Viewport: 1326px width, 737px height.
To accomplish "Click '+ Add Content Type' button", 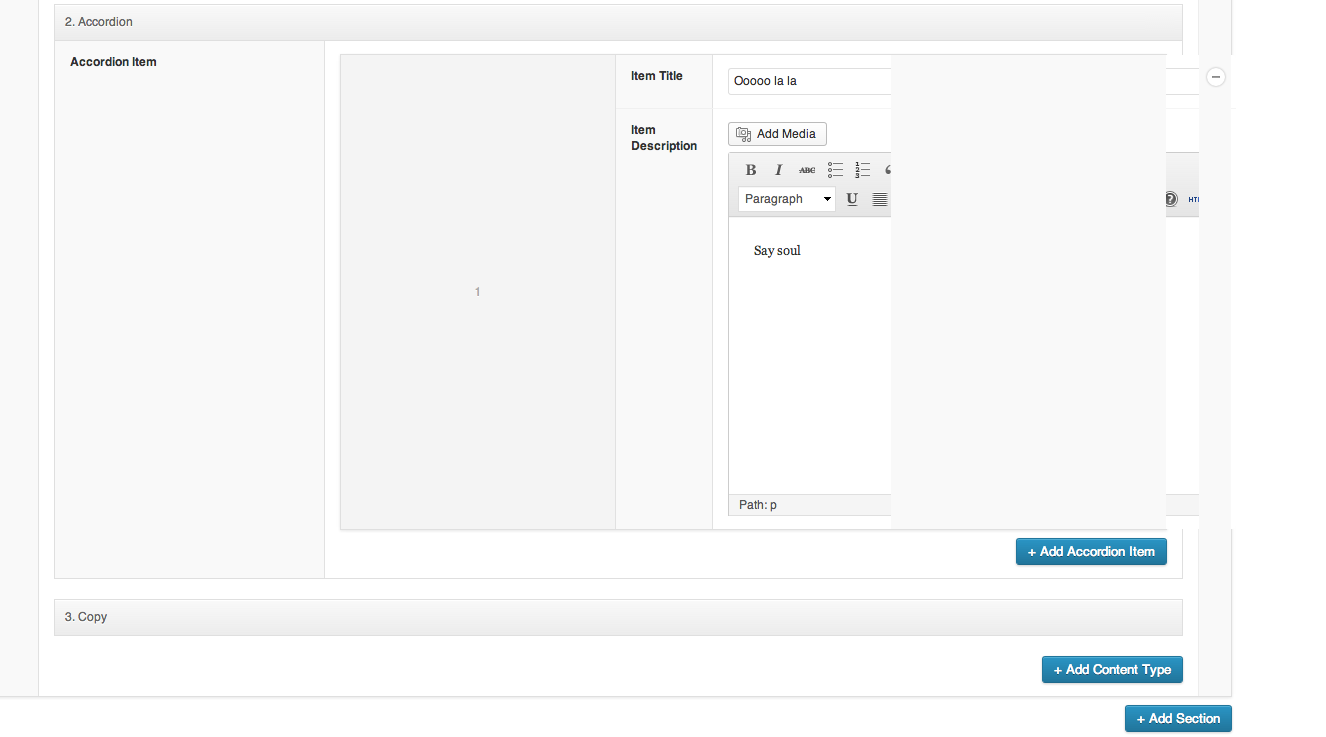I will [1111, 670].
